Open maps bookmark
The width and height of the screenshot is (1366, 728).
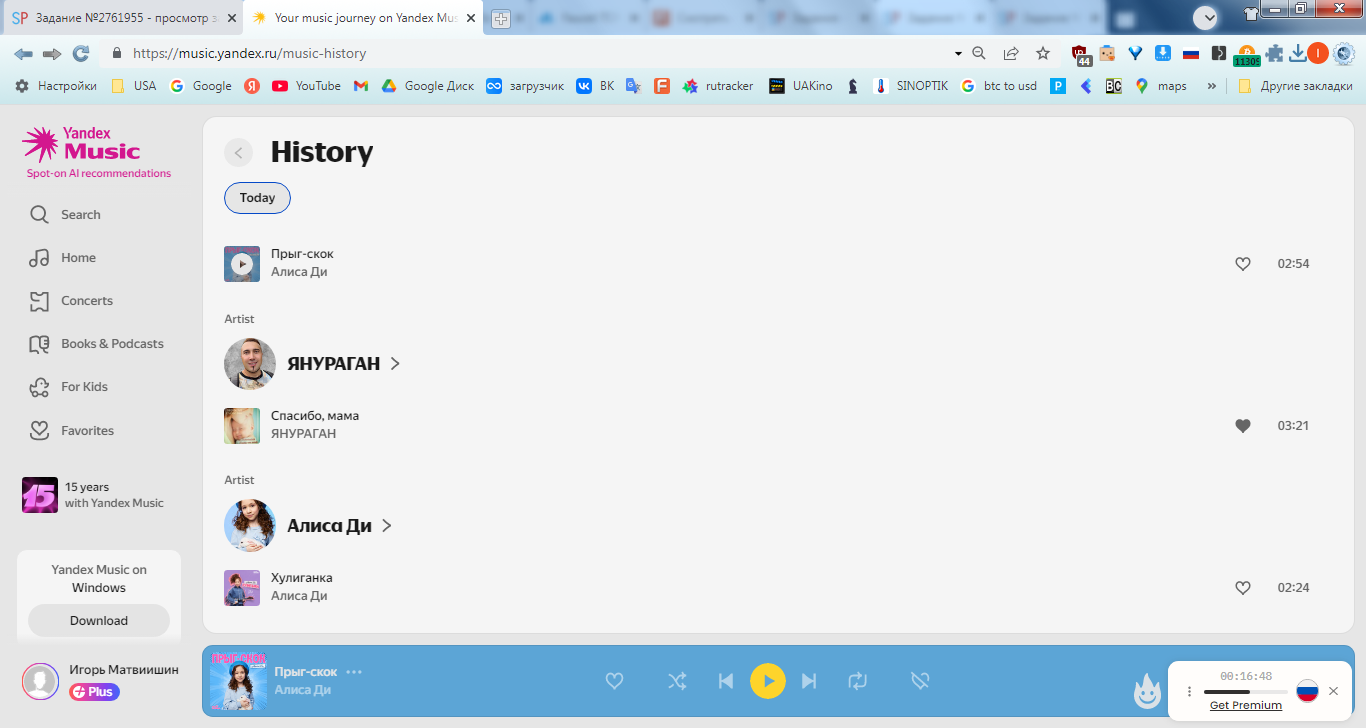1161,86
